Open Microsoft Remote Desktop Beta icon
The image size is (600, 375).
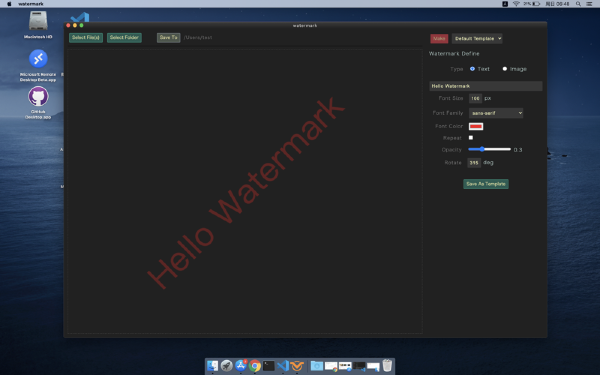click(x=38, y=59)
